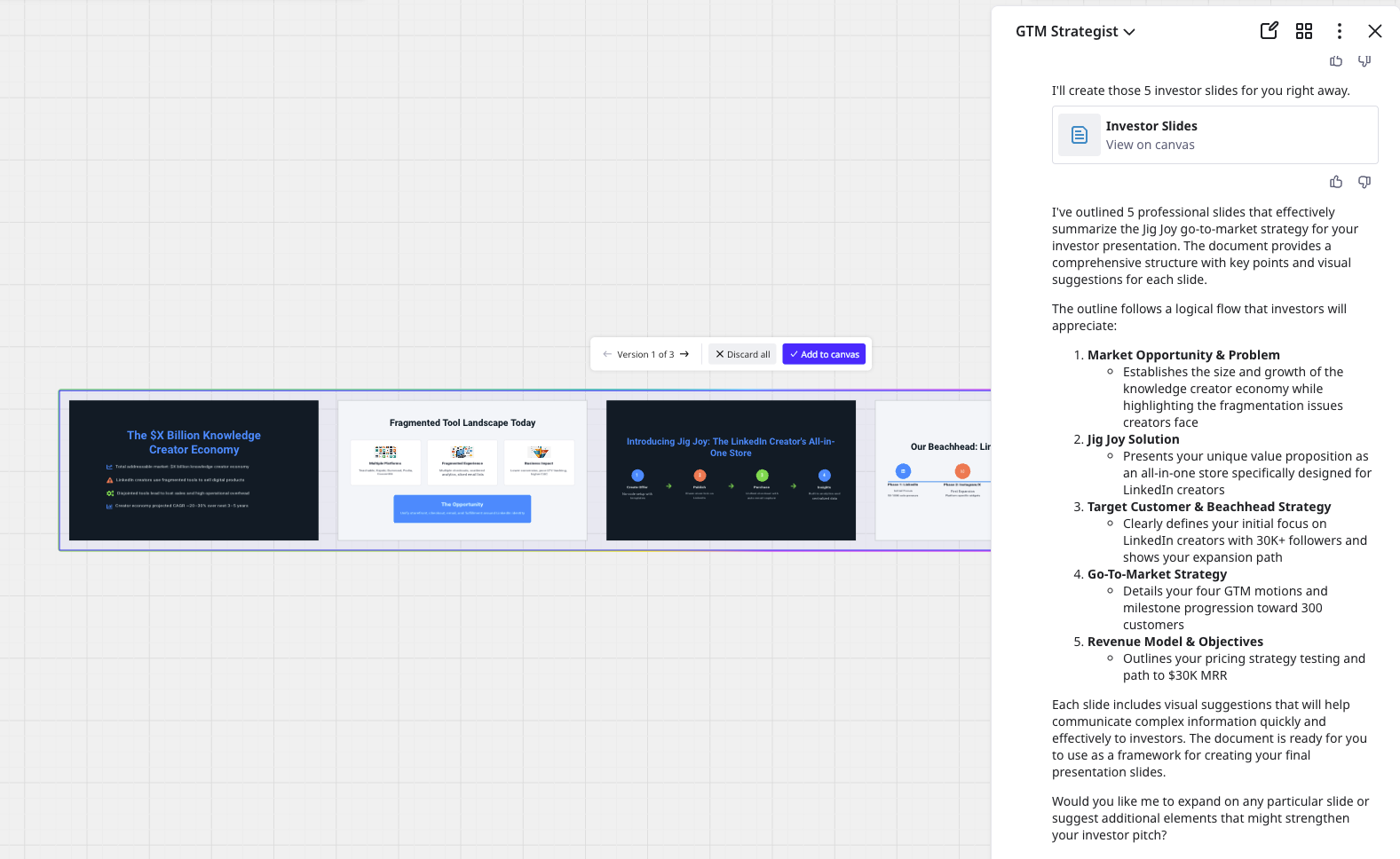The image size is (1400, 859).
Task: Go to the next version arrow
Action: coord(684,354)
